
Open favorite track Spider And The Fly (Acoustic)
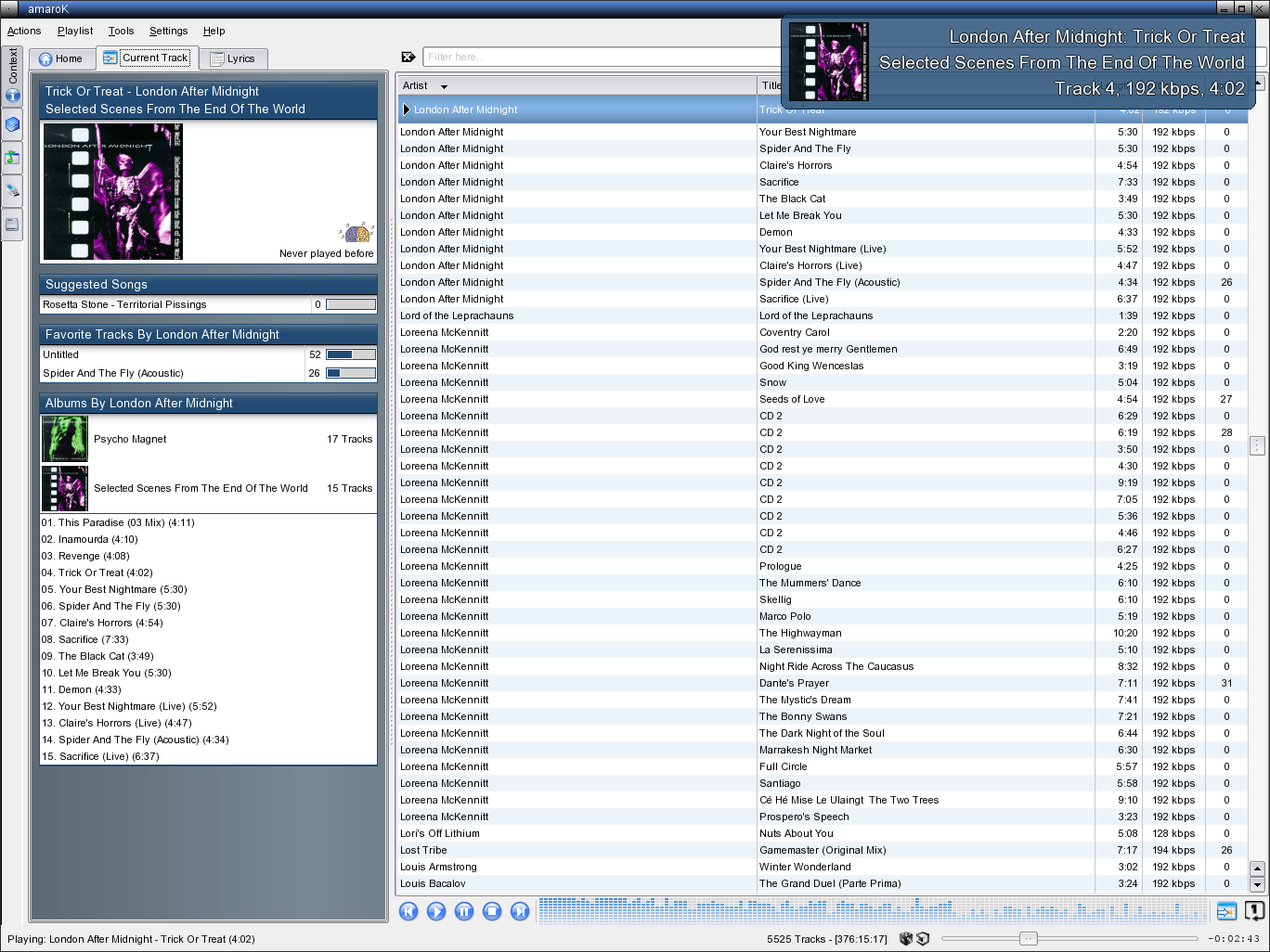113,373
